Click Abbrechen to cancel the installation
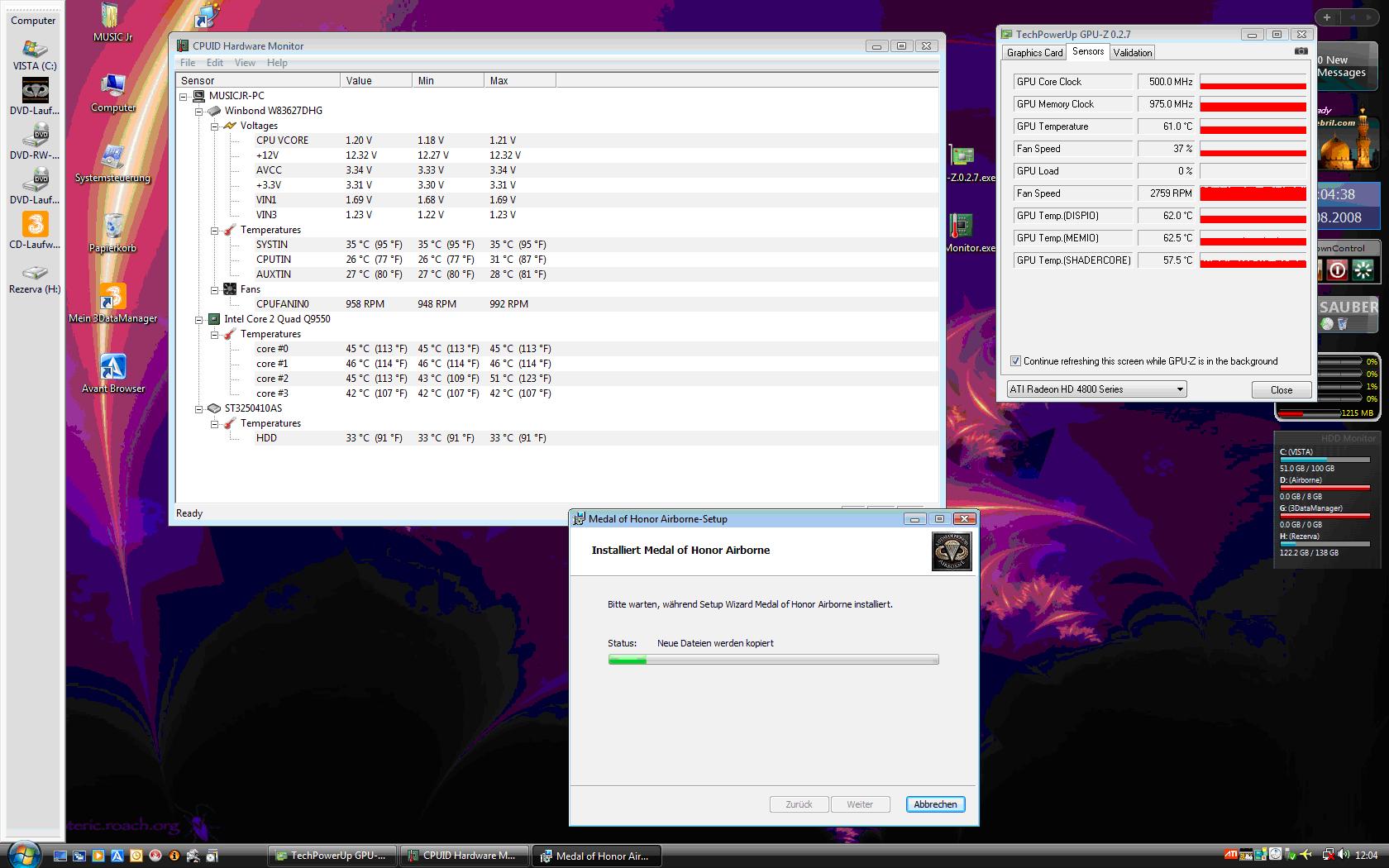 pyautogui.click(x=935, y=804)
